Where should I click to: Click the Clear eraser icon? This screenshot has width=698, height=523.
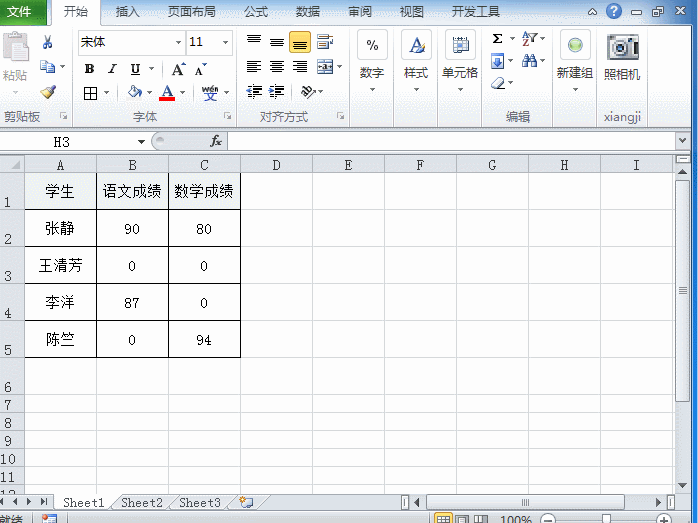[498, 83]
